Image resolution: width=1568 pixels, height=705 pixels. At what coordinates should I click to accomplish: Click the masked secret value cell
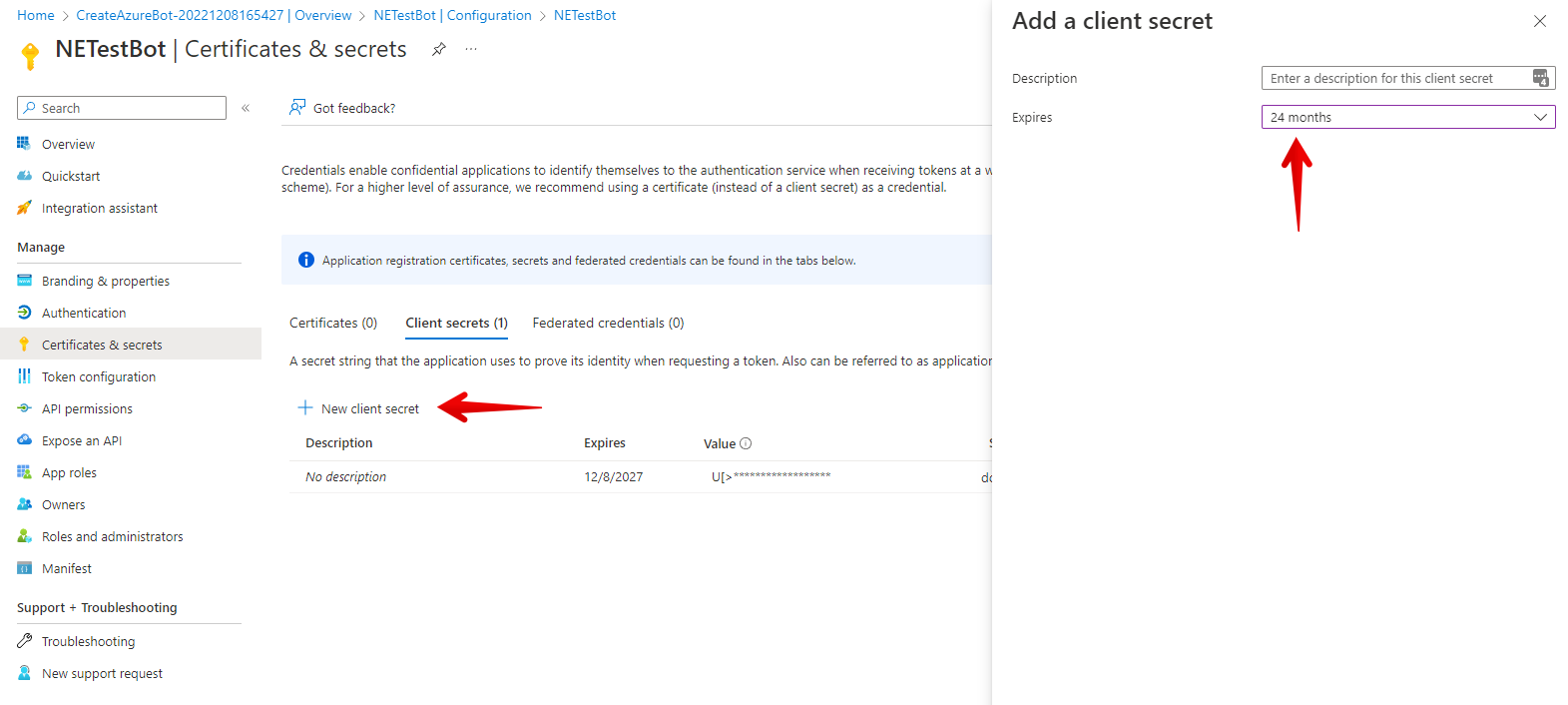pos(771,476)
